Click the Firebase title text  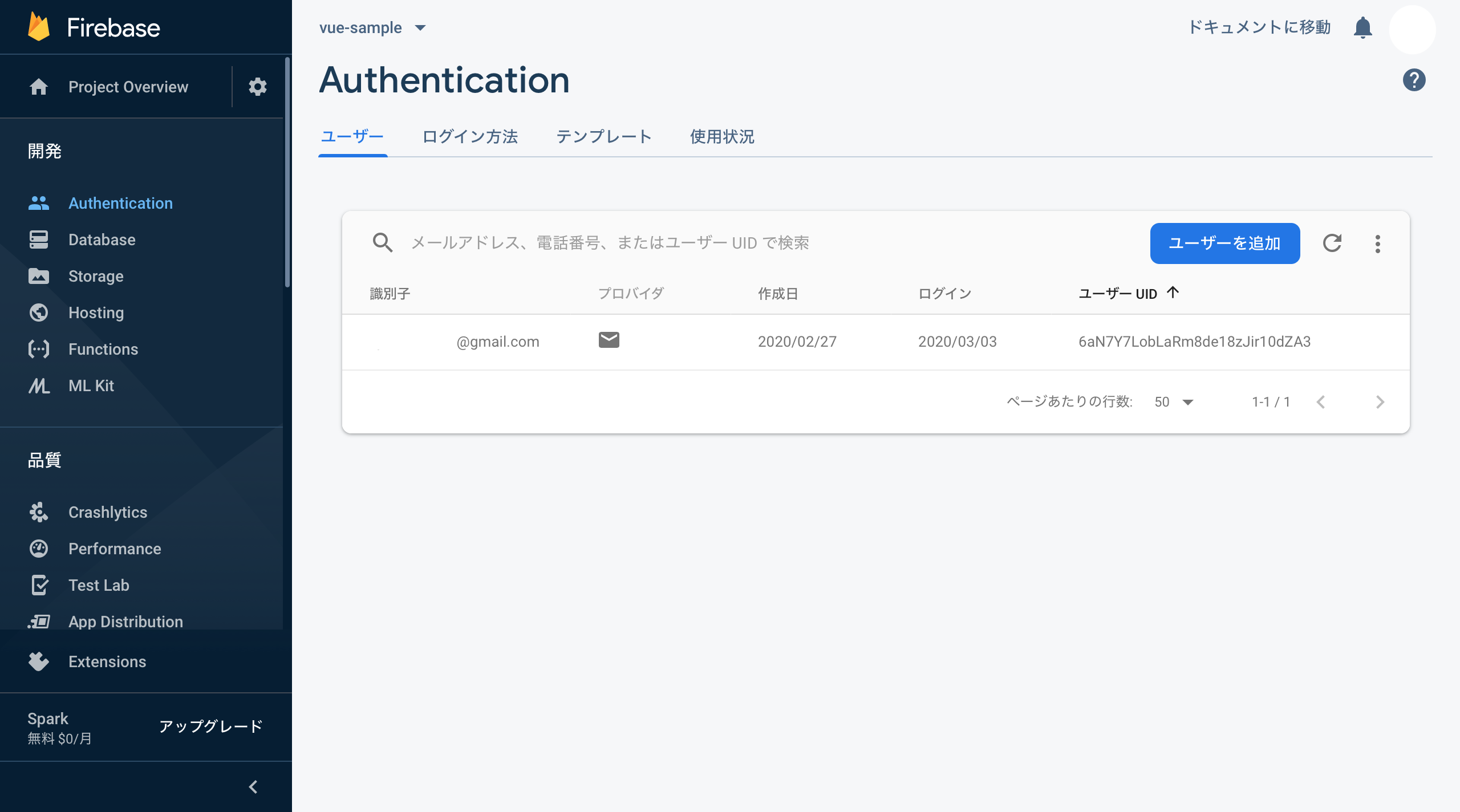[x=113, y=27]
